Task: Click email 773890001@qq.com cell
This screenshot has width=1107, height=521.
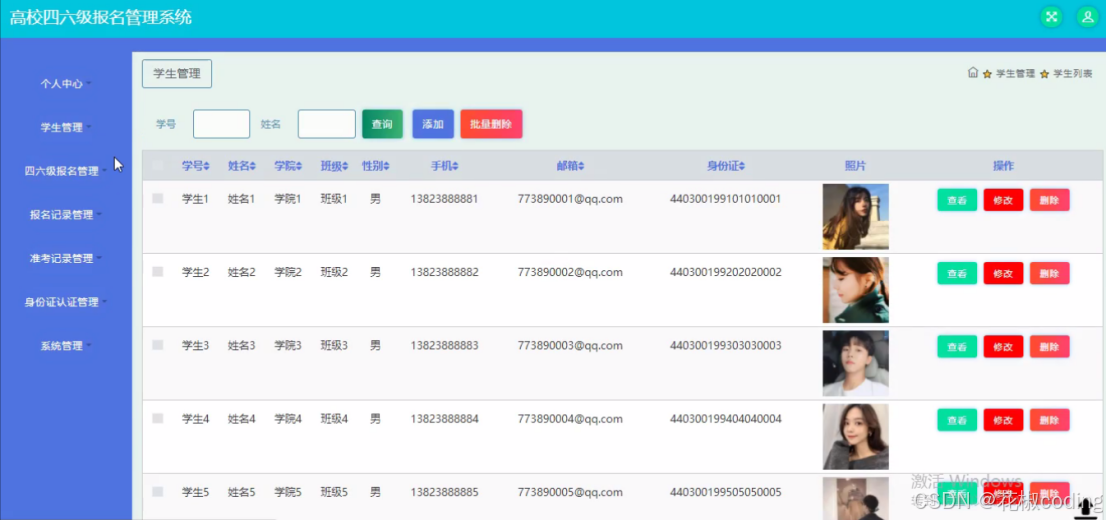Action: coord(570,199)
